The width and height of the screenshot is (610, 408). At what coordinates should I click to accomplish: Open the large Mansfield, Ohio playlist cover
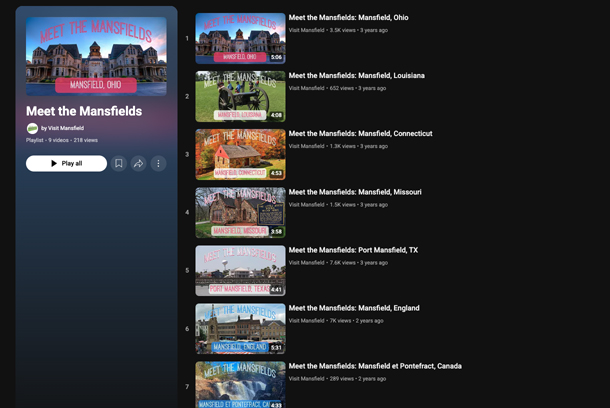click(x=96, y=56)
